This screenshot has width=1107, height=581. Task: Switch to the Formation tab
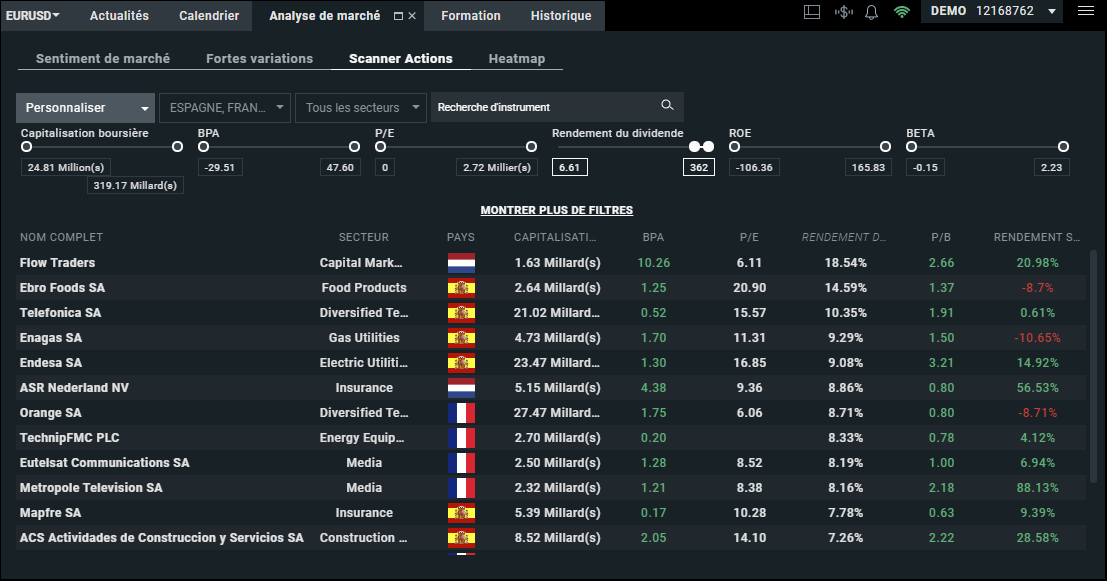pyautogui.click(x=471, y=16)
